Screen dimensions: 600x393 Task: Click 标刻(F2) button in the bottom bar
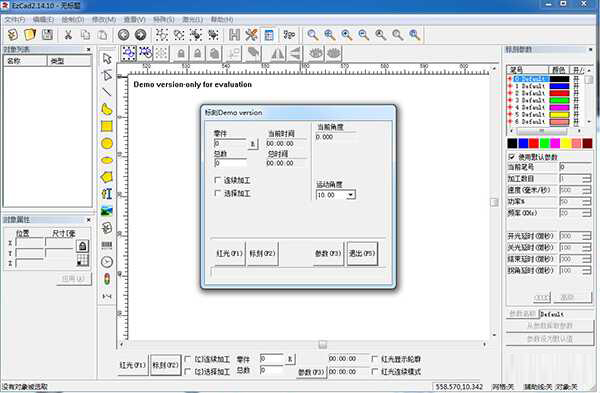coord(166,365)
